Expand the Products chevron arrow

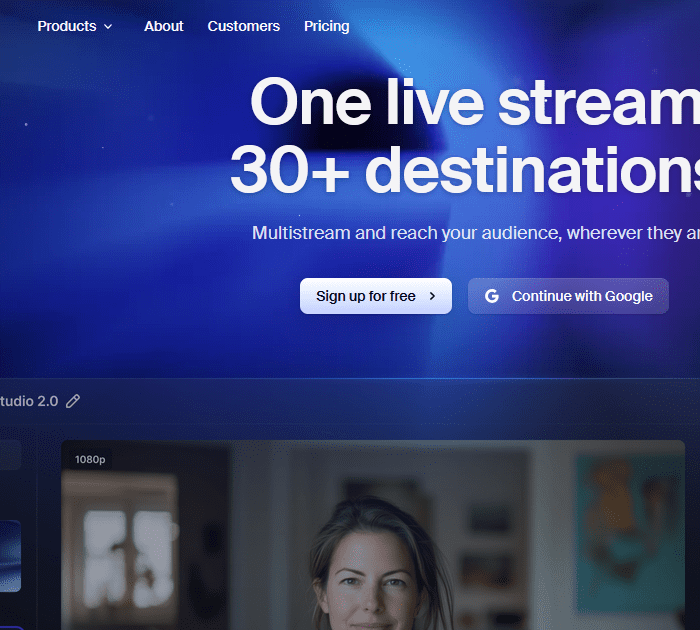[x=108, y=27]
